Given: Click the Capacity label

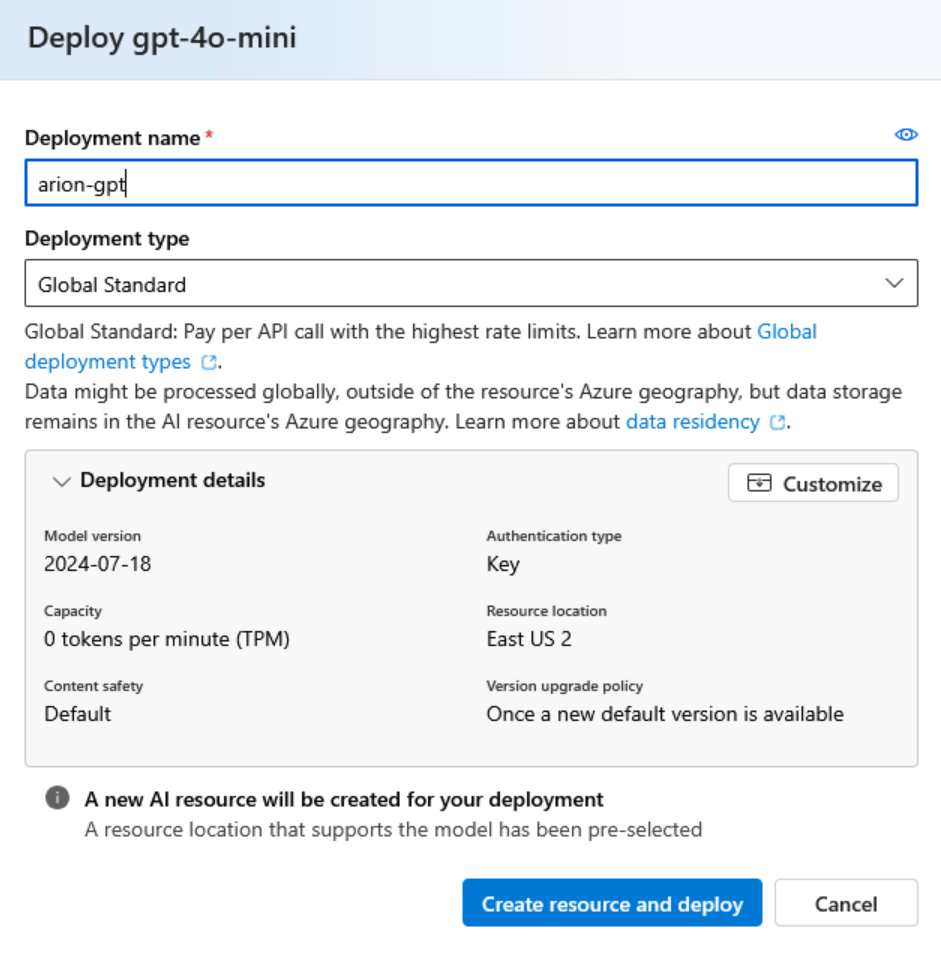Looking at the screenshot, I should coord(73,611).
